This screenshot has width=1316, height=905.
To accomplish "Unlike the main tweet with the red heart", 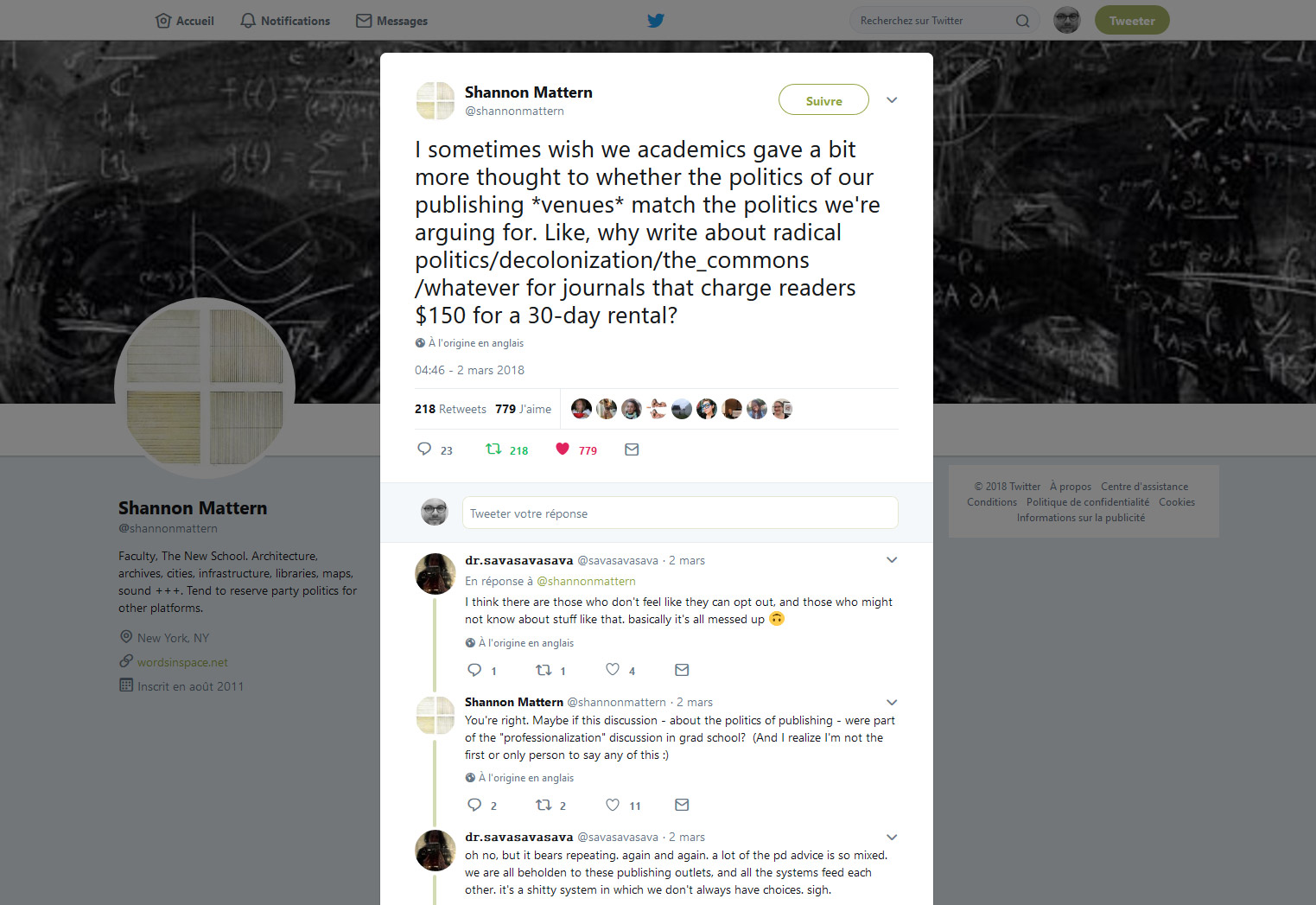I will 563,449.
